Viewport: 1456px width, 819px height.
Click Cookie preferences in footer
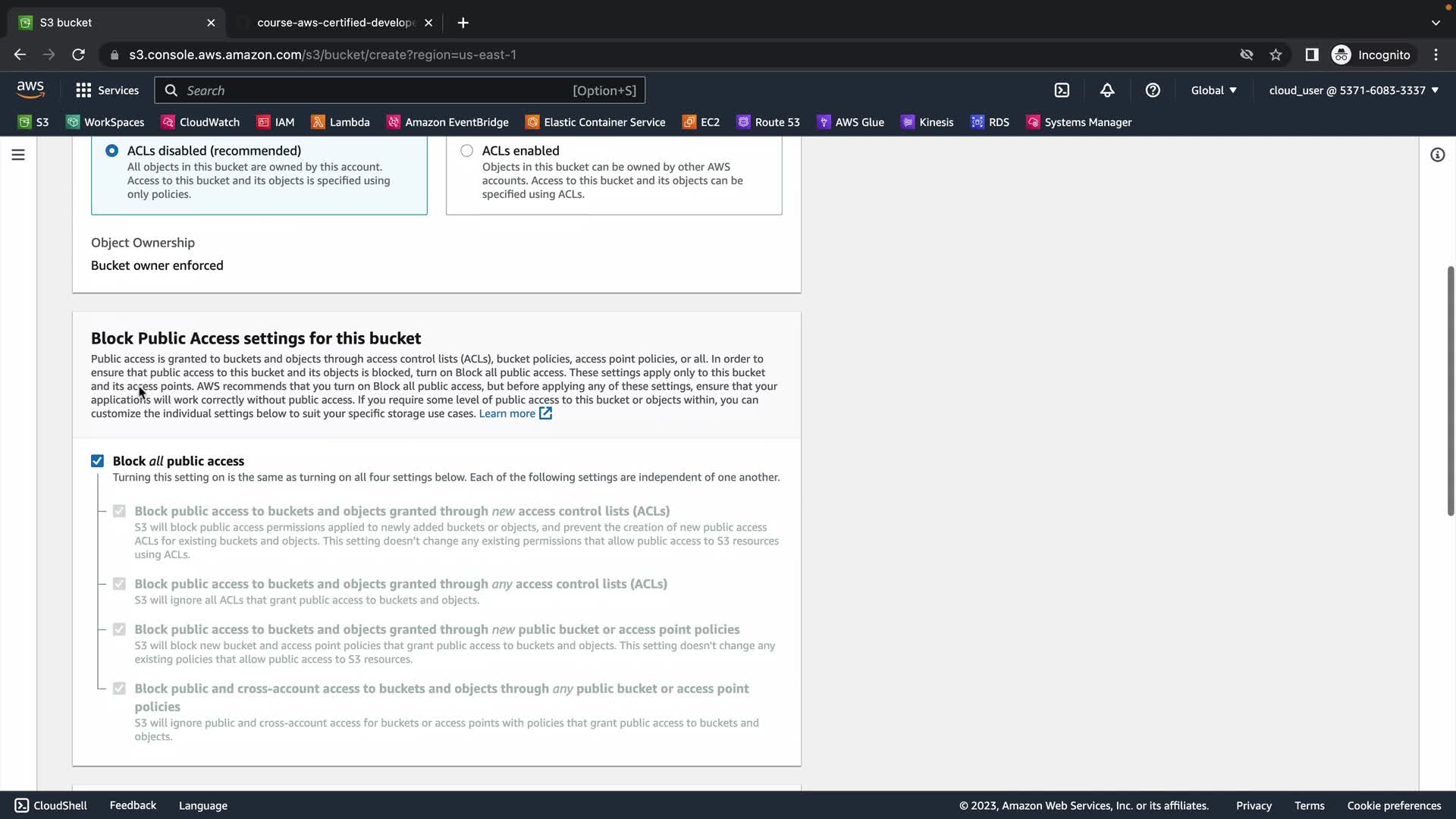[x=1394, y=805]
